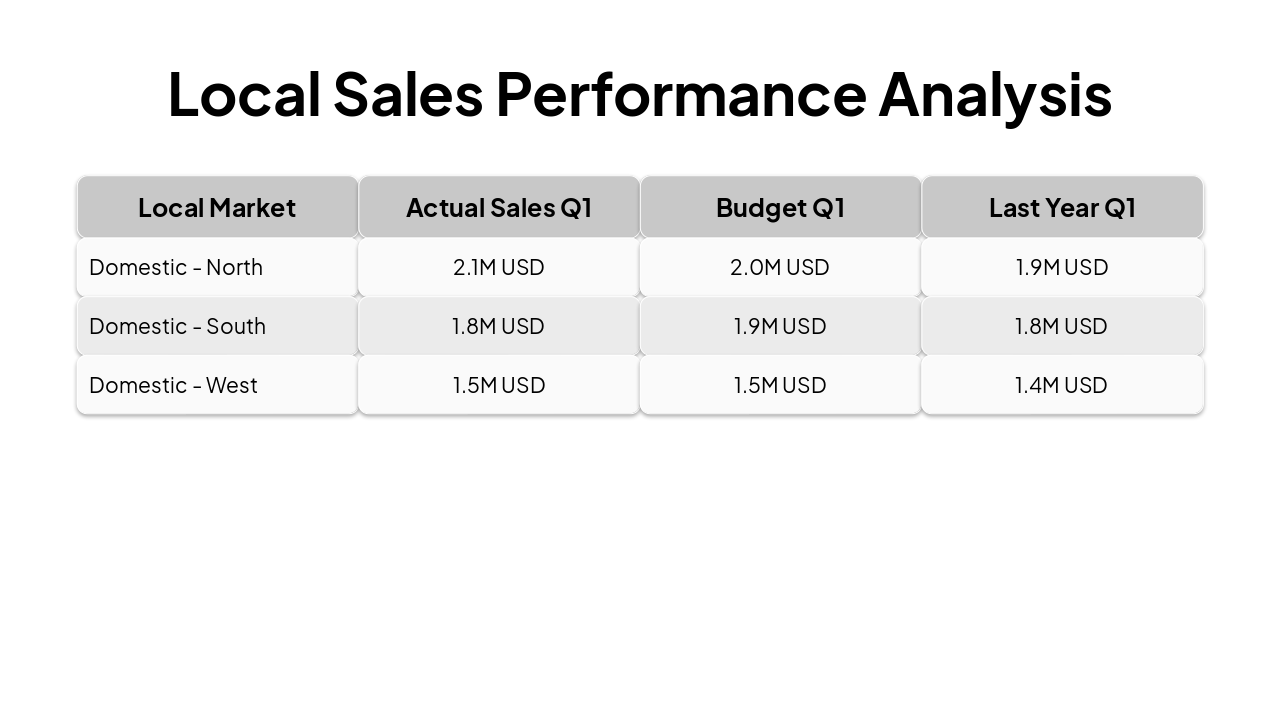The image size is (1280, 720).
Task: Click the empty slide area below the table
Action: (x=640, y=560)
